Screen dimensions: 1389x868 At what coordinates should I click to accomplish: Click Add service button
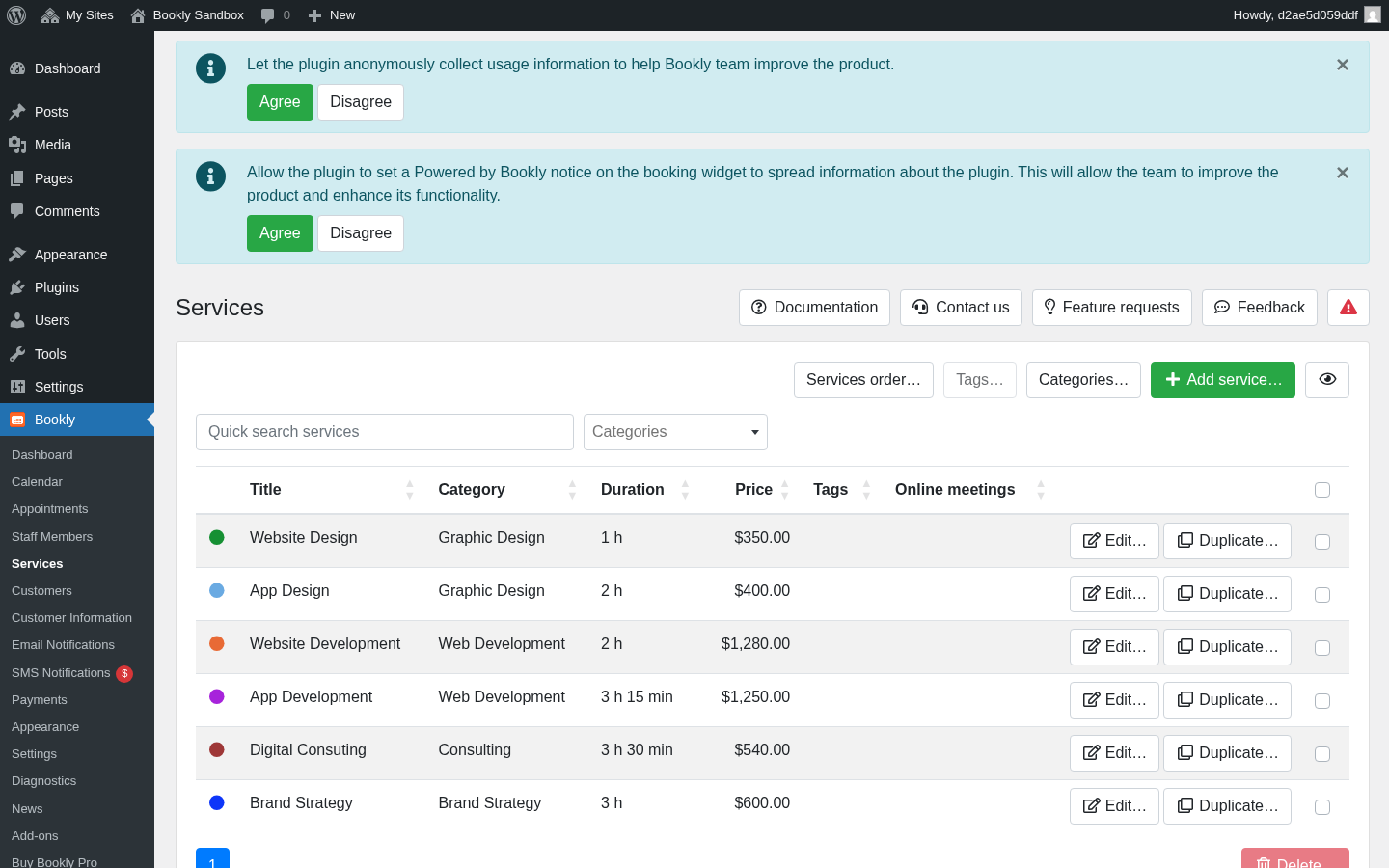[1223, 380]
